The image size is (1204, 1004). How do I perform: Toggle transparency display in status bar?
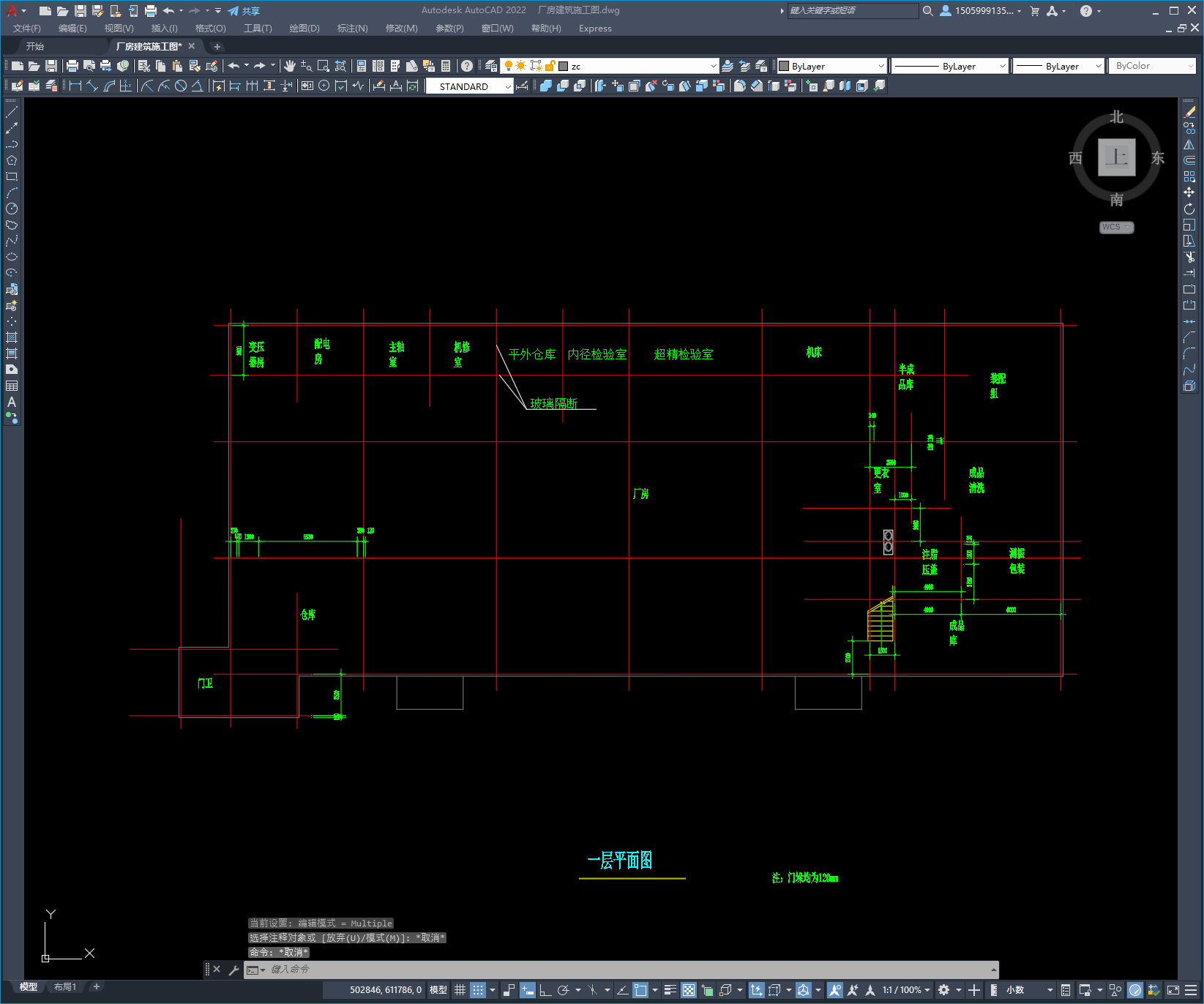coord(689,990)
